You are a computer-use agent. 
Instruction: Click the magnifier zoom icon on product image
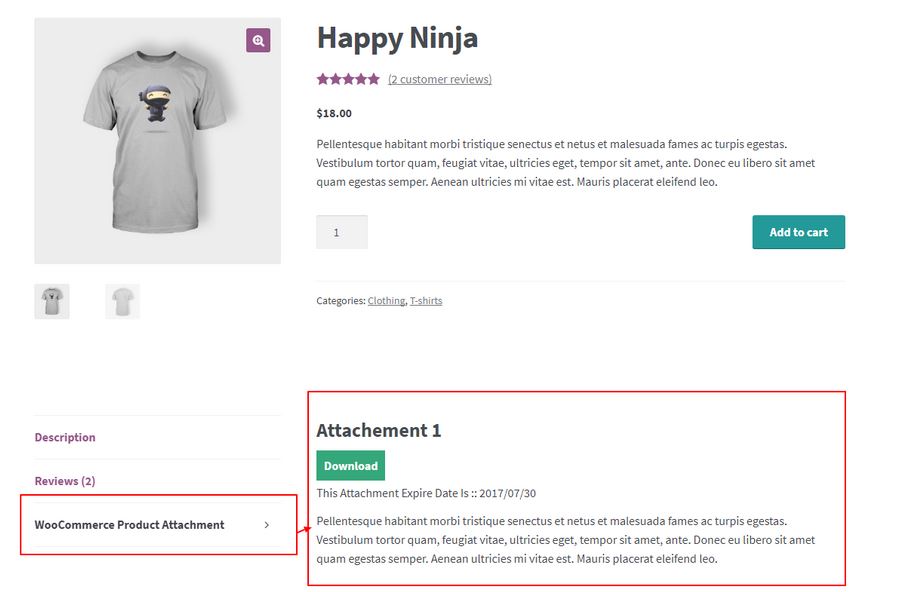(x=258, y=41)
